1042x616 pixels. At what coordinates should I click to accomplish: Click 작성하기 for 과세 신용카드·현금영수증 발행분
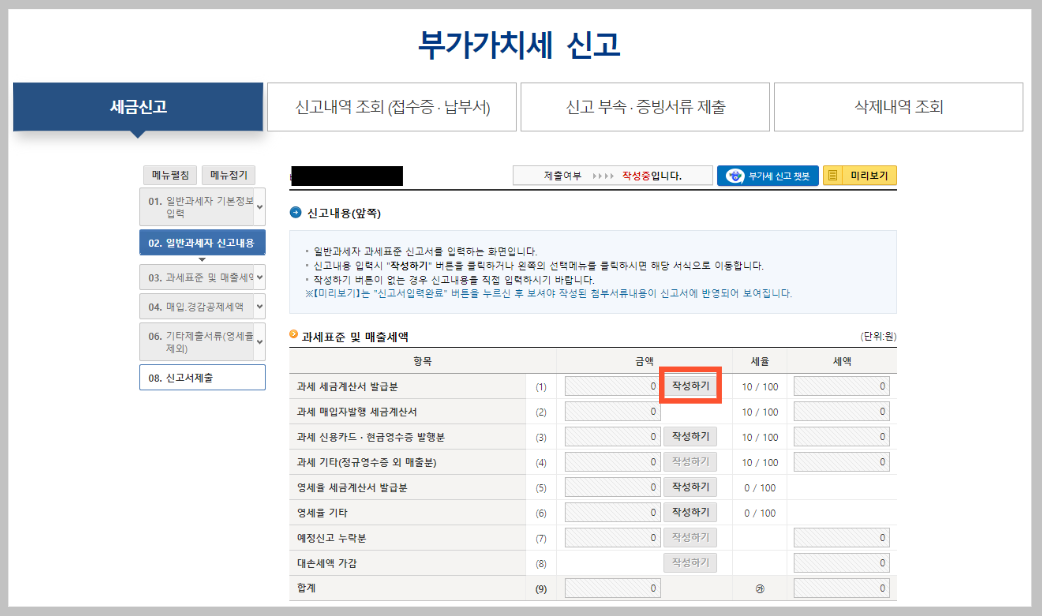pyautogui.click(x=690, y=436)
